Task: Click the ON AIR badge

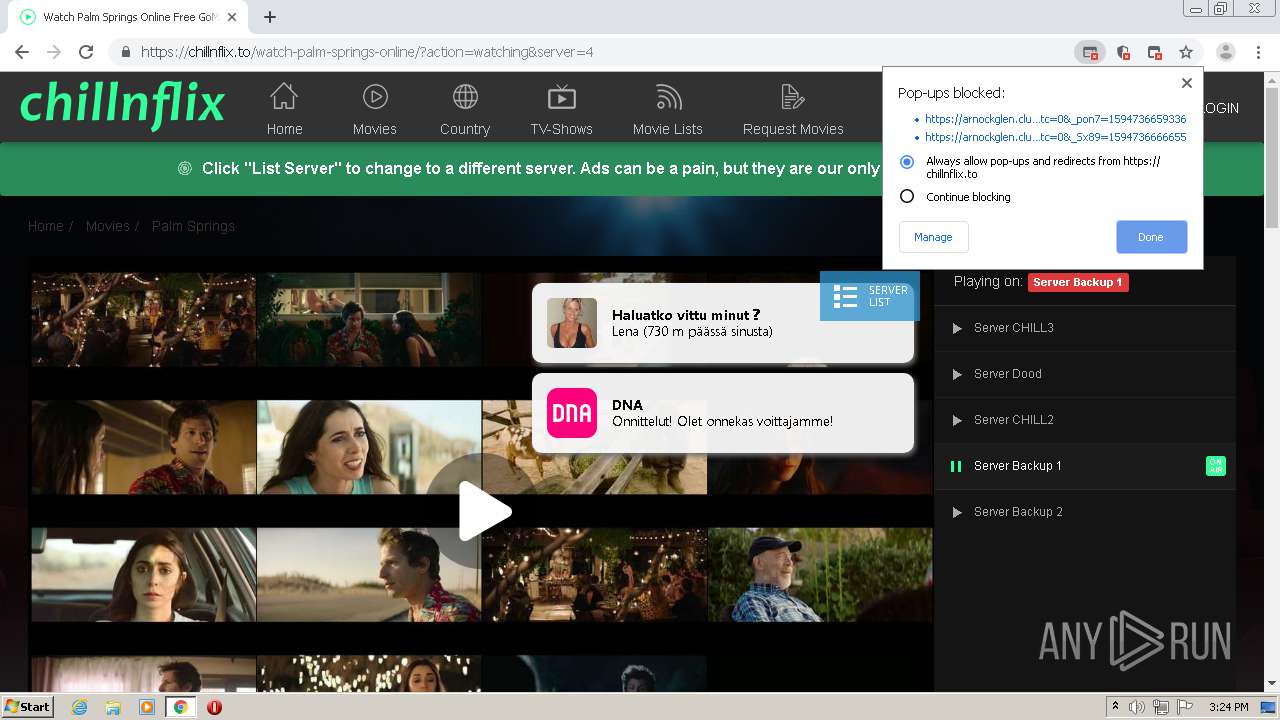Action: [x=1216, y=466]
